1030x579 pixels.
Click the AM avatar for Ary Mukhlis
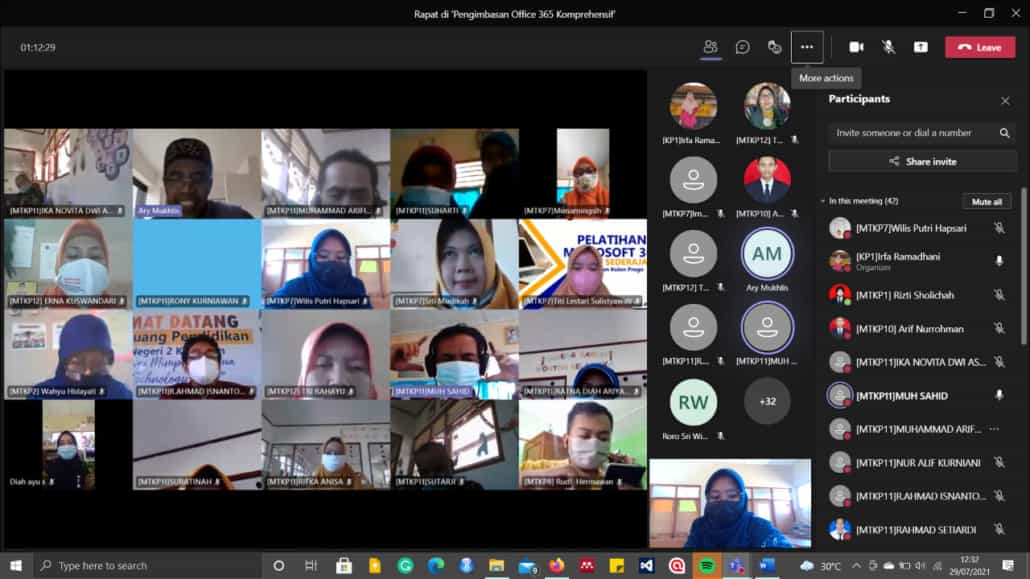click(767, 254)
